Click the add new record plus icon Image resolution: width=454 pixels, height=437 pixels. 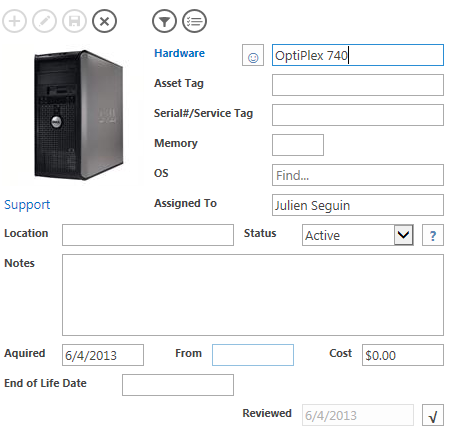[x=14, y=21]
